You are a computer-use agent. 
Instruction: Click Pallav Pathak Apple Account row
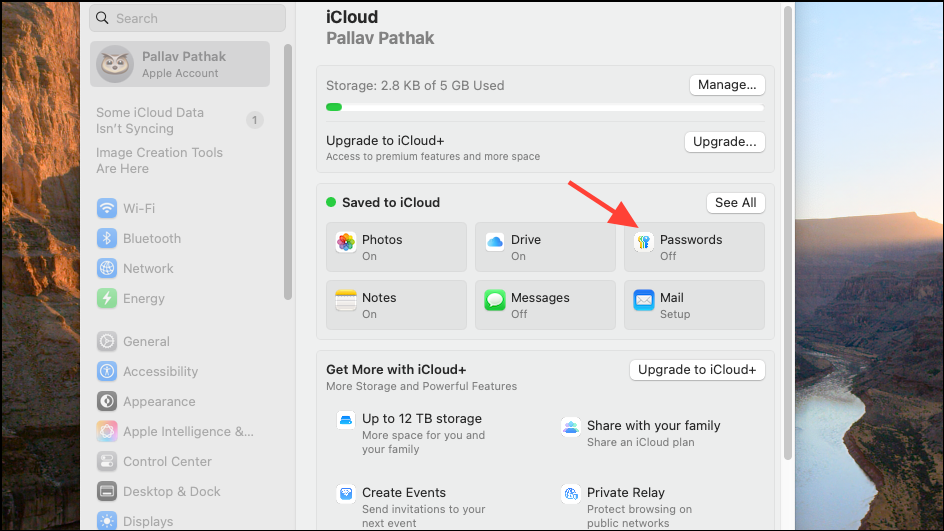[x=180, y=64]
